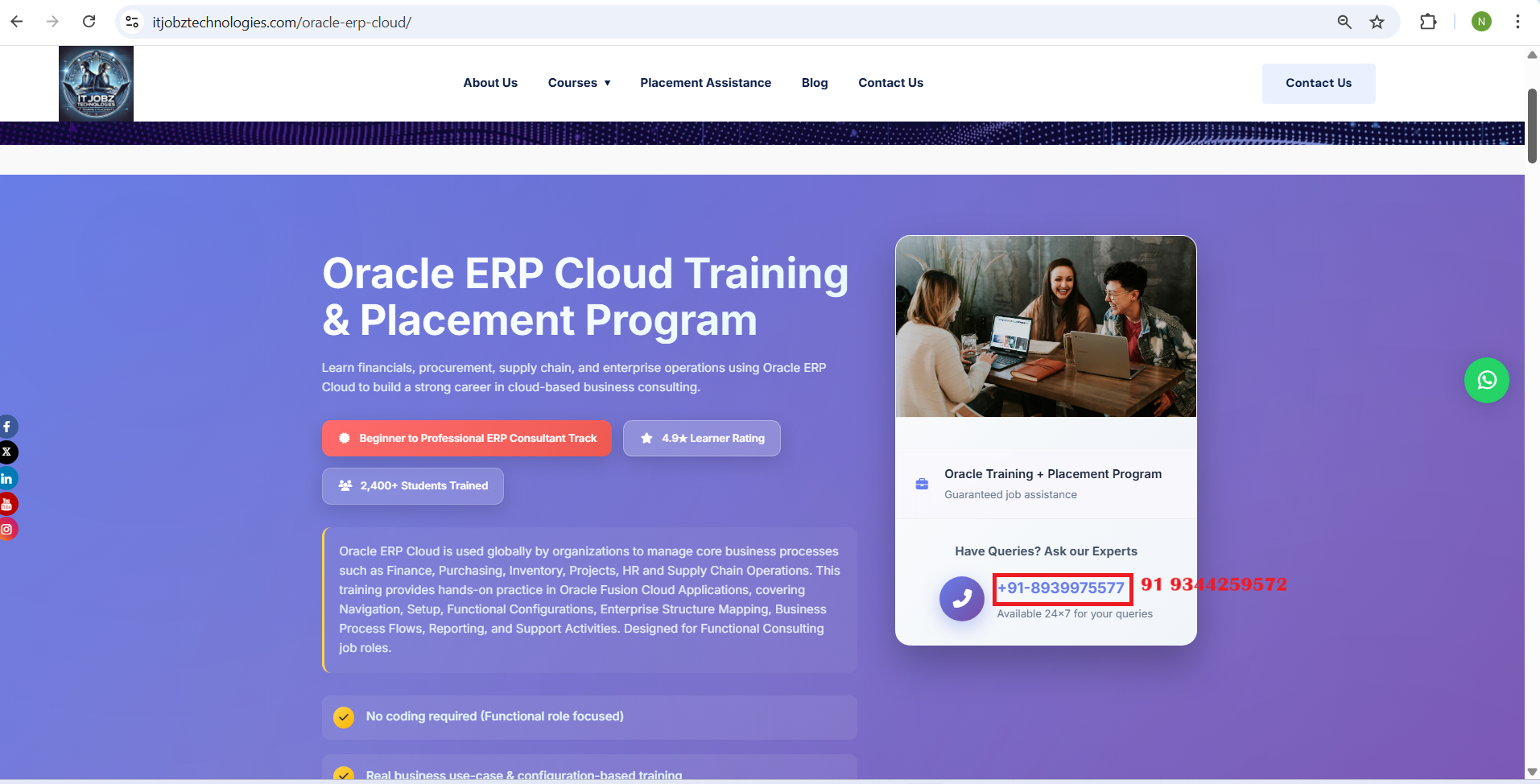Open the Placement Assistance menu item

click(705, 83)
